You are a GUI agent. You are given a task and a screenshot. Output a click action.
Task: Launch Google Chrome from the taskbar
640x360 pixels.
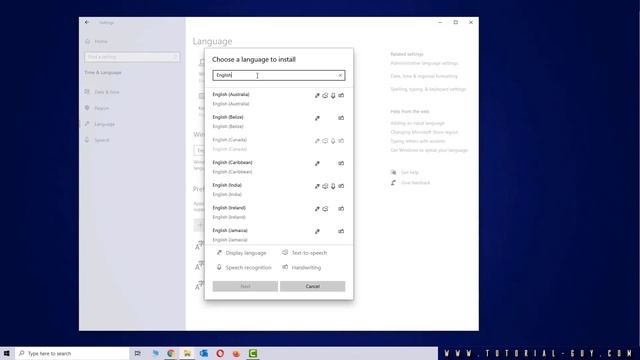tap(171, 353)
